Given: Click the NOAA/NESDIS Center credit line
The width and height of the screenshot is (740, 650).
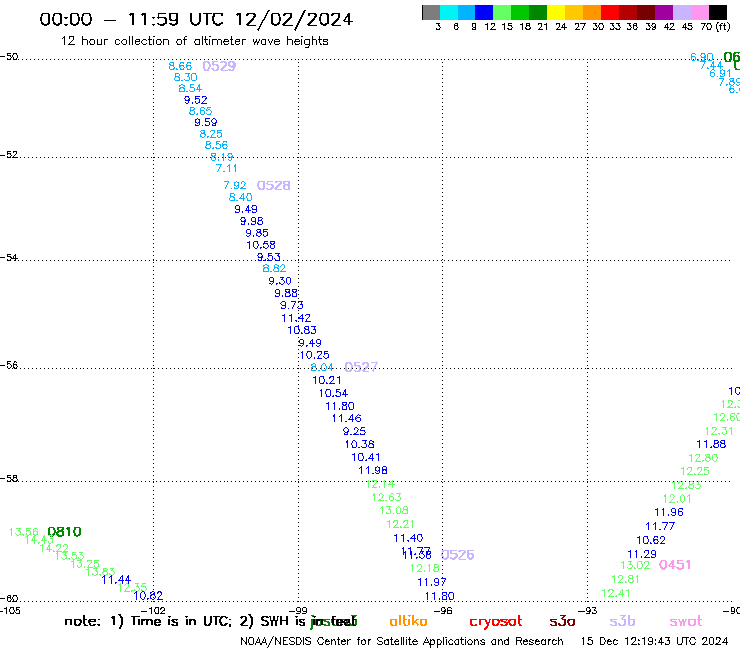Looking at the screenshot, I should [402, 641].
